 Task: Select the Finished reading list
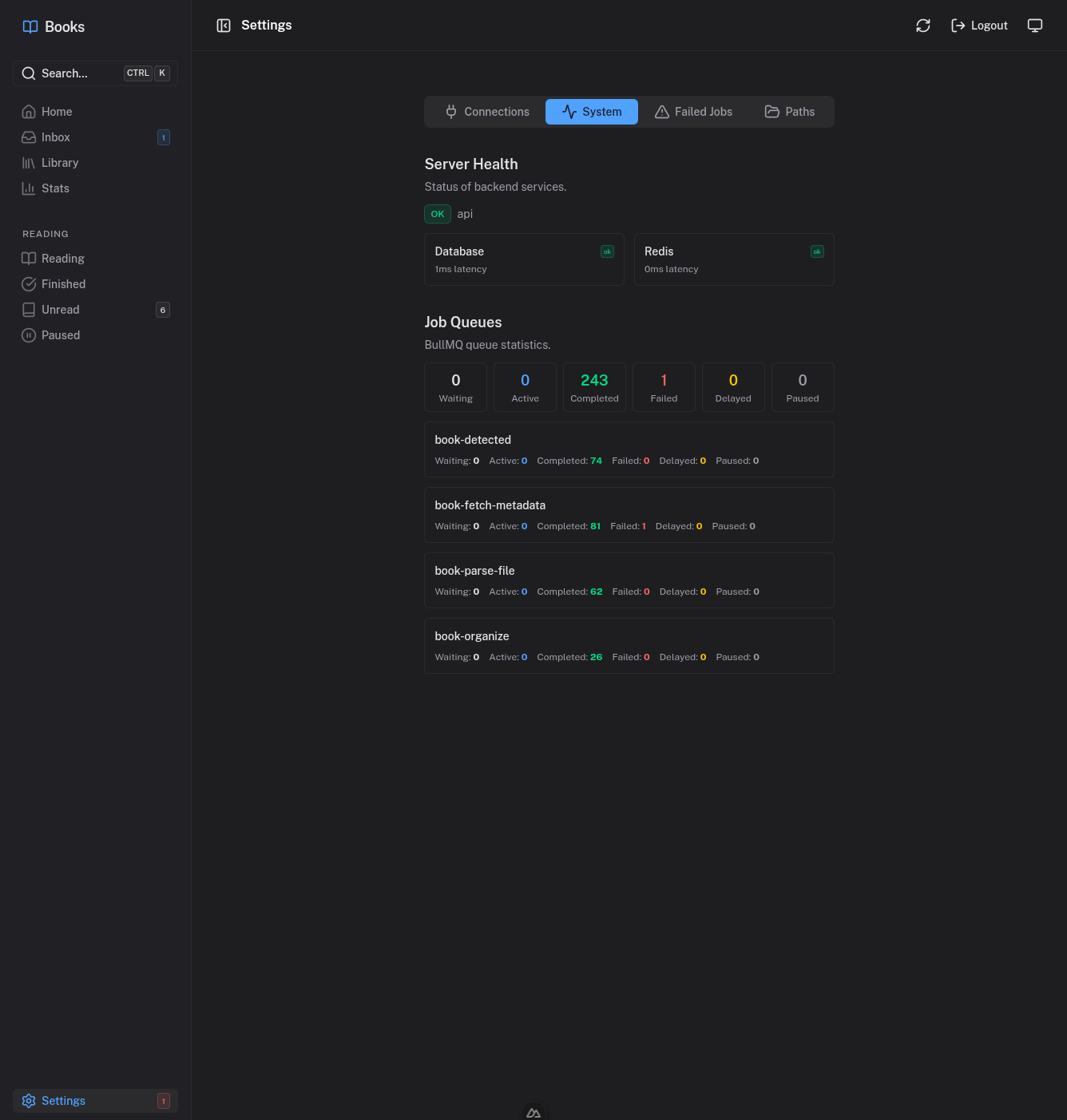click(x=62, y=284)
